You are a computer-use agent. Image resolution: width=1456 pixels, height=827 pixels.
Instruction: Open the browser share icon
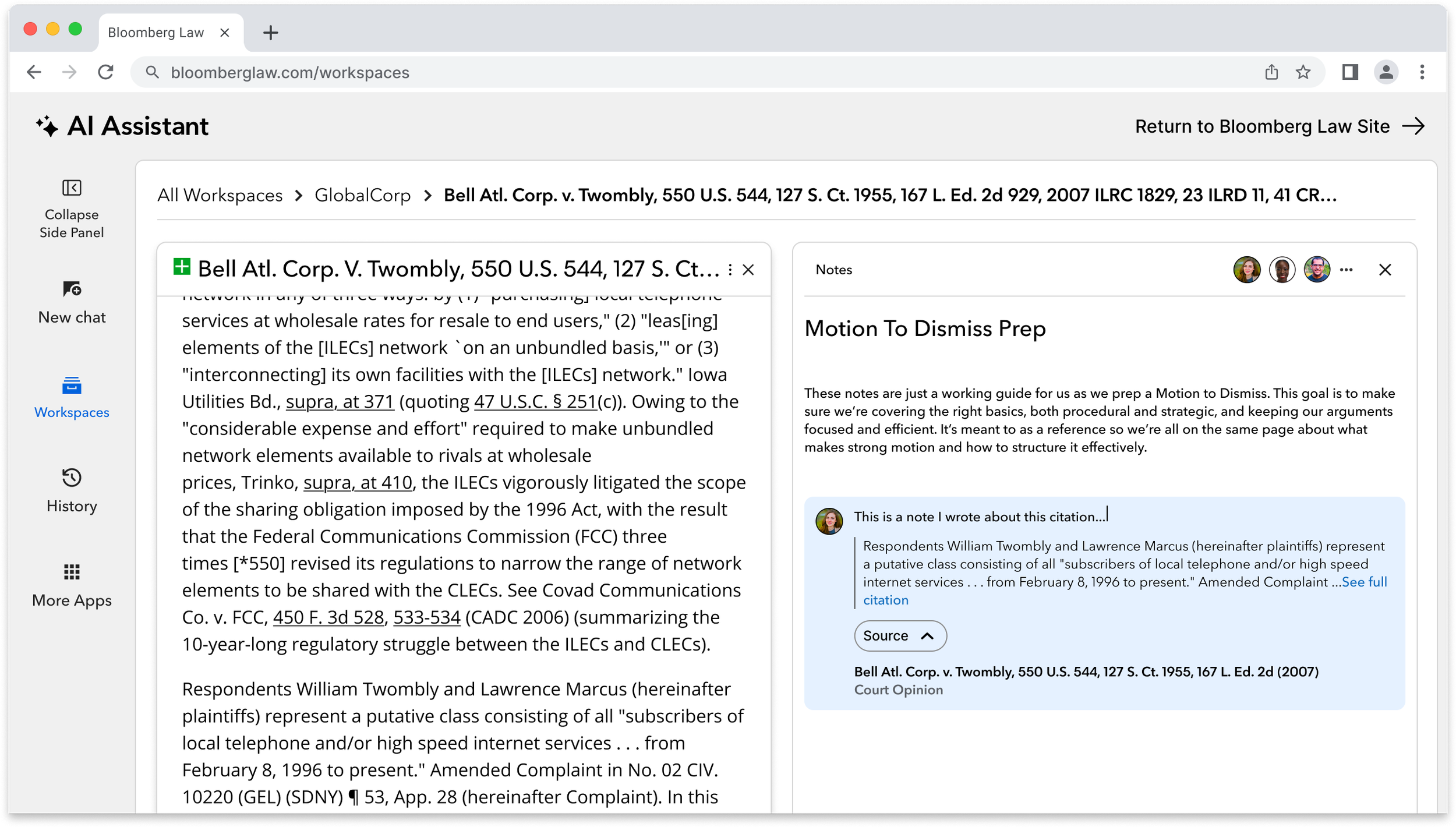point(1272,72)
